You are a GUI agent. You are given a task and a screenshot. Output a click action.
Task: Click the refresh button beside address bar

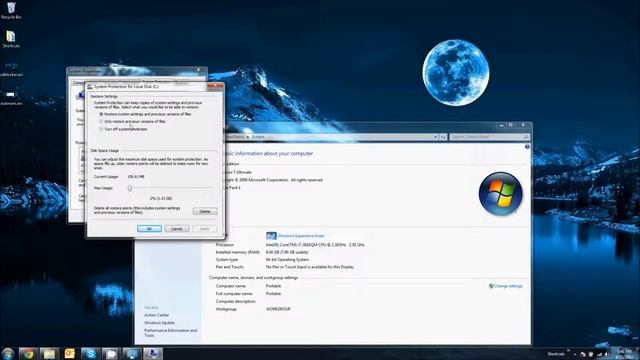[x=443, y=137]
